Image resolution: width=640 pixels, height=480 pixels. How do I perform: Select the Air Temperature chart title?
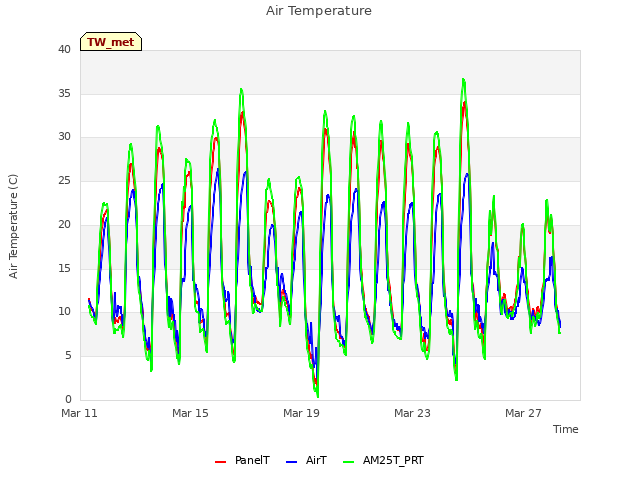[319, 11]
